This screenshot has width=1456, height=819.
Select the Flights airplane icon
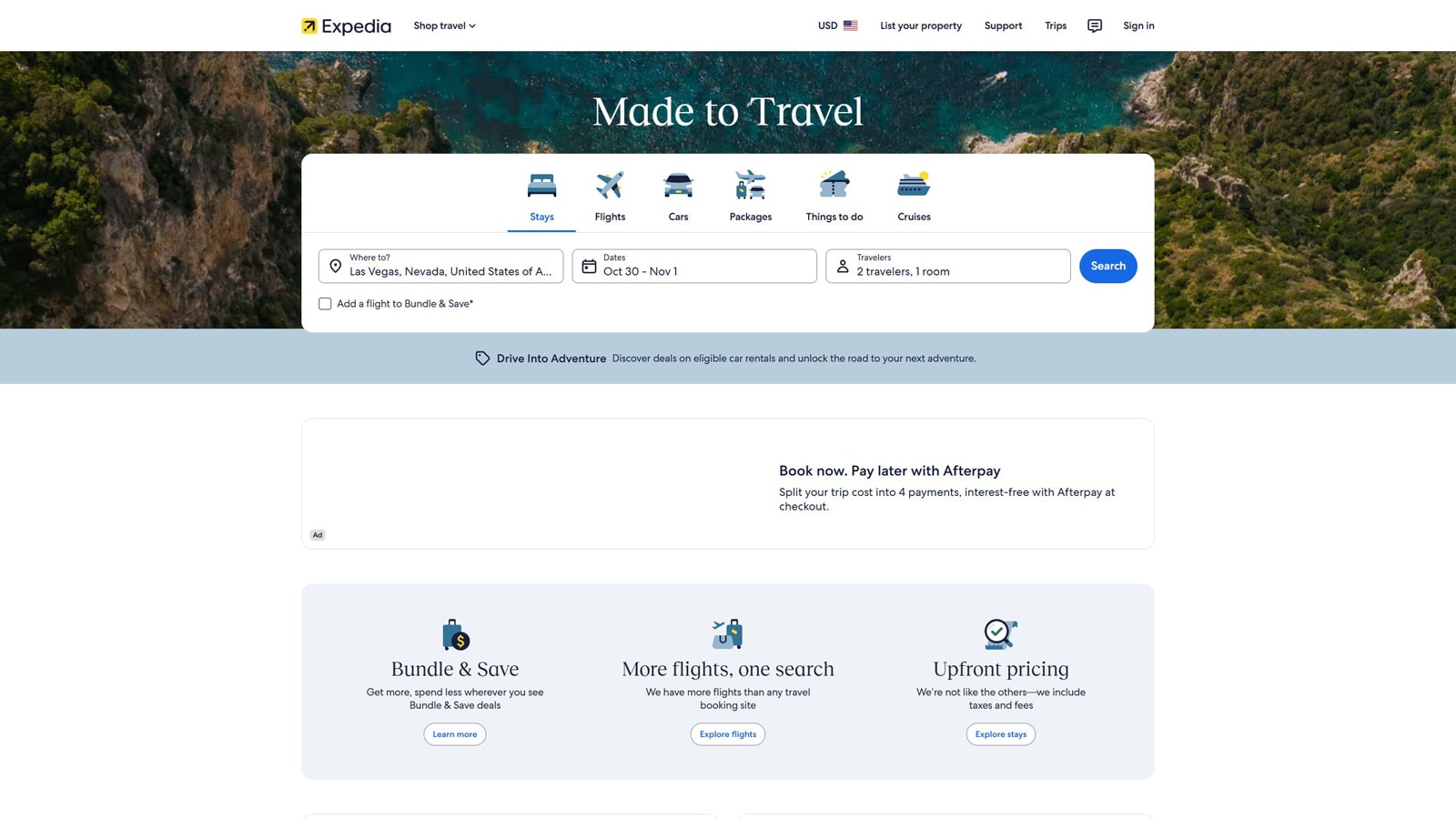[x=609, y=184]
